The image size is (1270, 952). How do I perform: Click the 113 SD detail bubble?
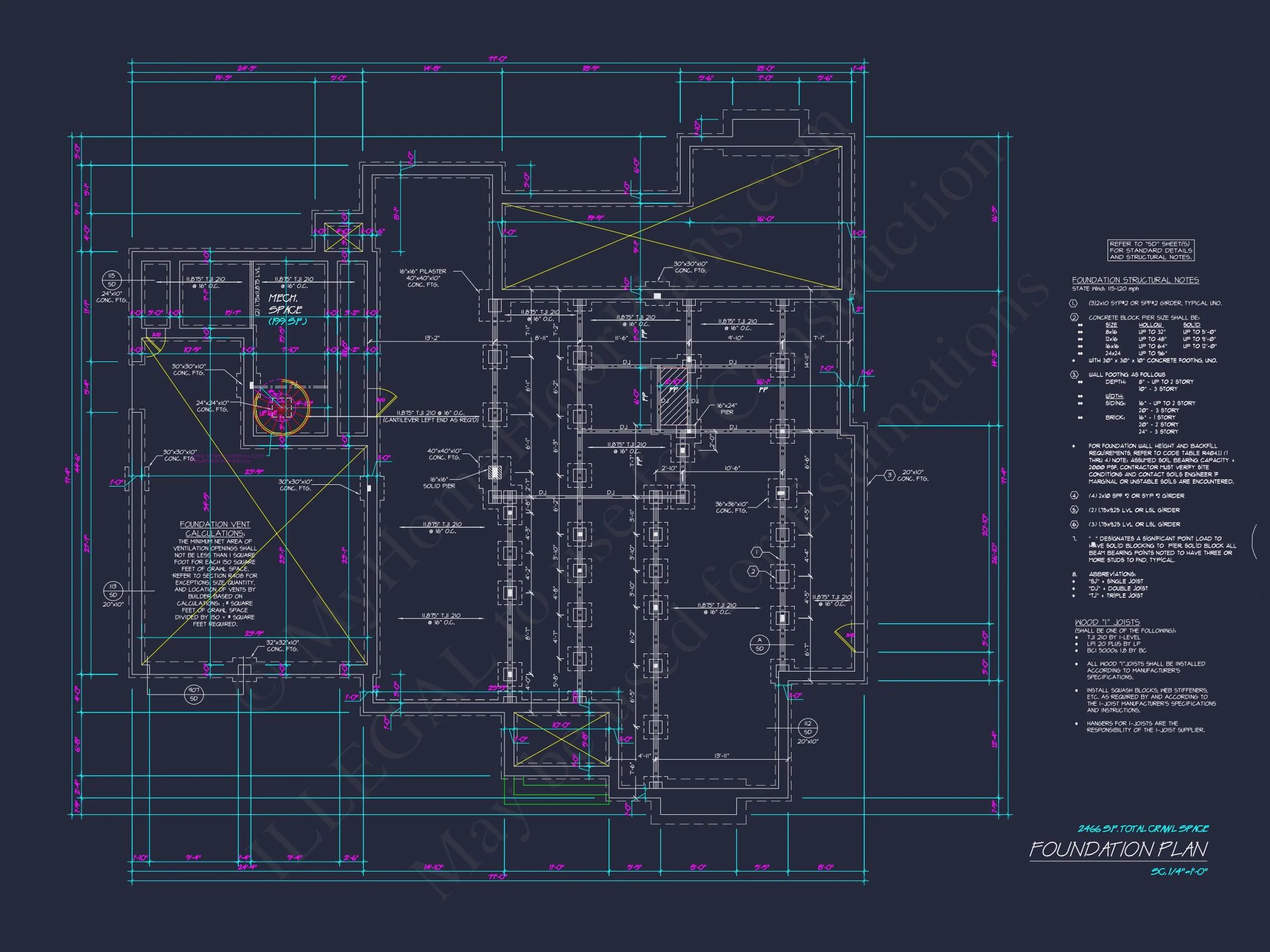[112, 591]
